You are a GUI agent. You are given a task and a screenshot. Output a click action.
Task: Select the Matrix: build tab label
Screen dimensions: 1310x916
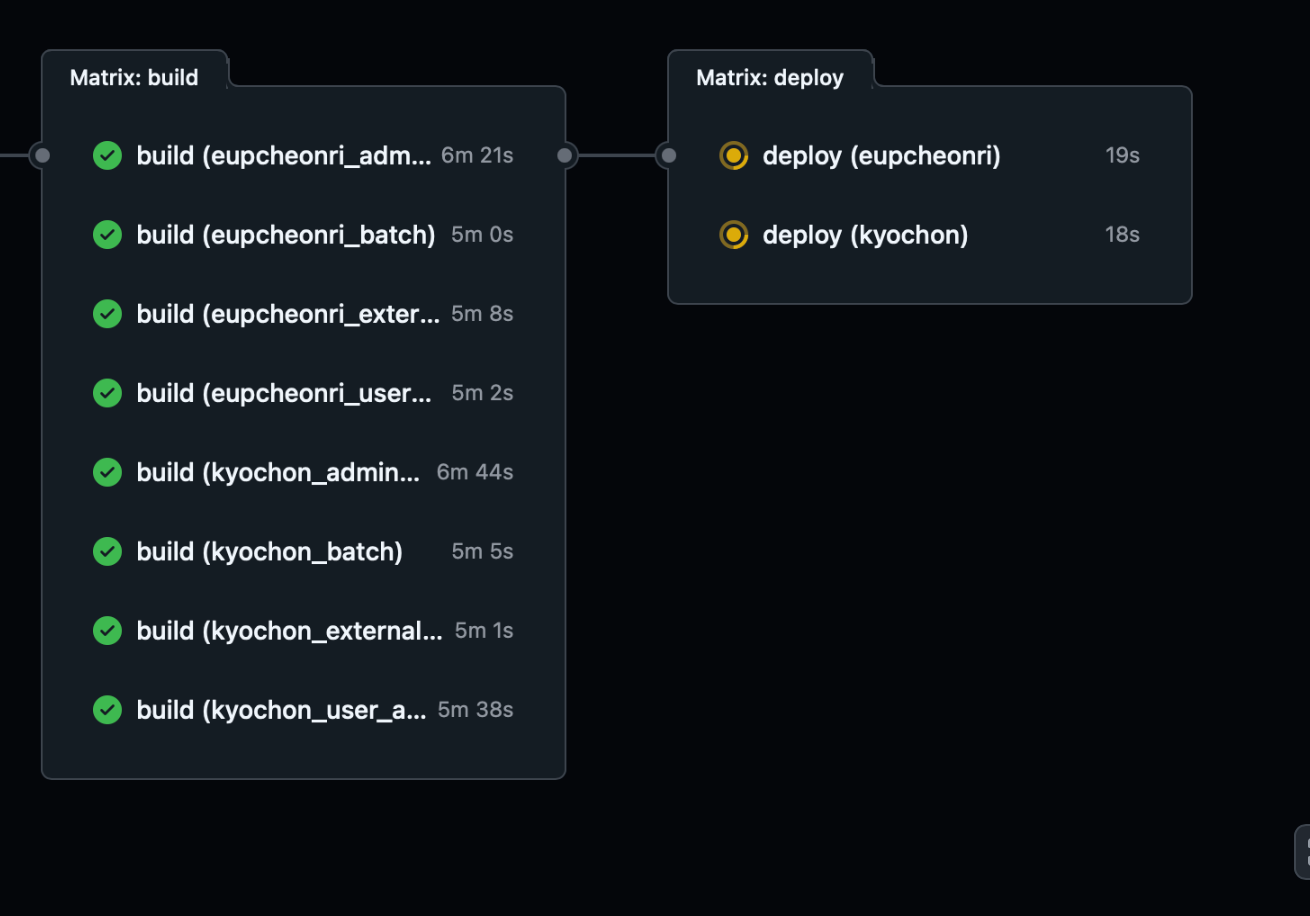click(x=134, y=77)
